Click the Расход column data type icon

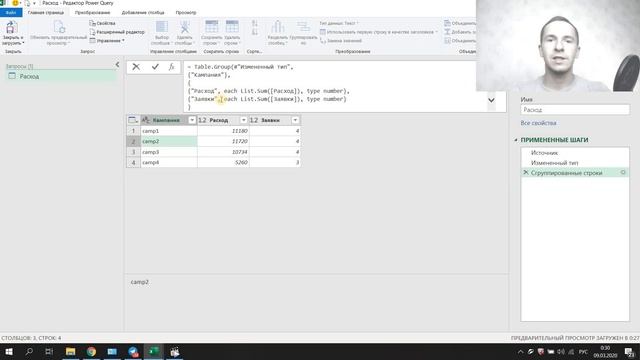pos(202,120)
